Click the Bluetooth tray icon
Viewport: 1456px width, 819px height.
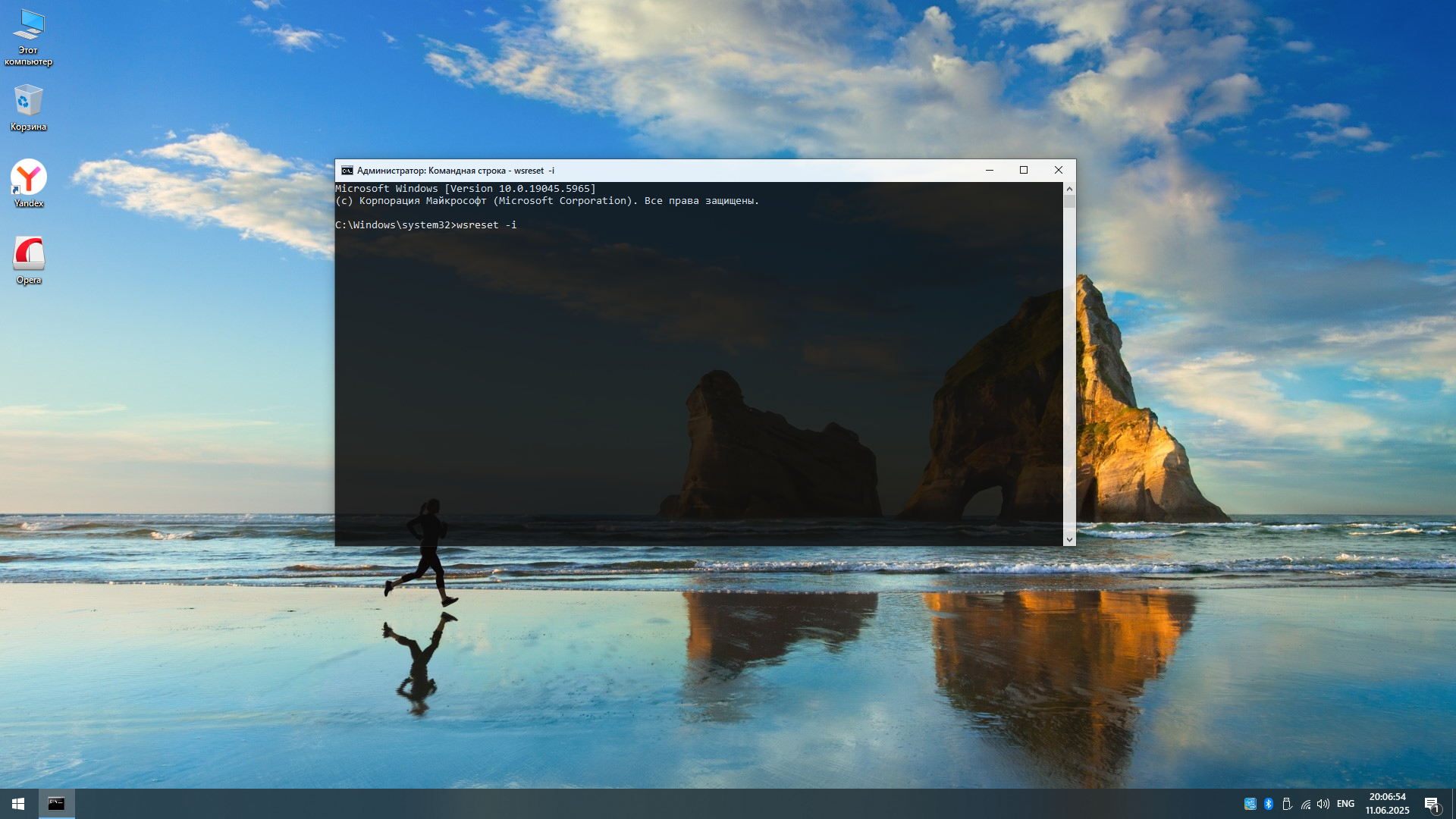(1268, 804)
